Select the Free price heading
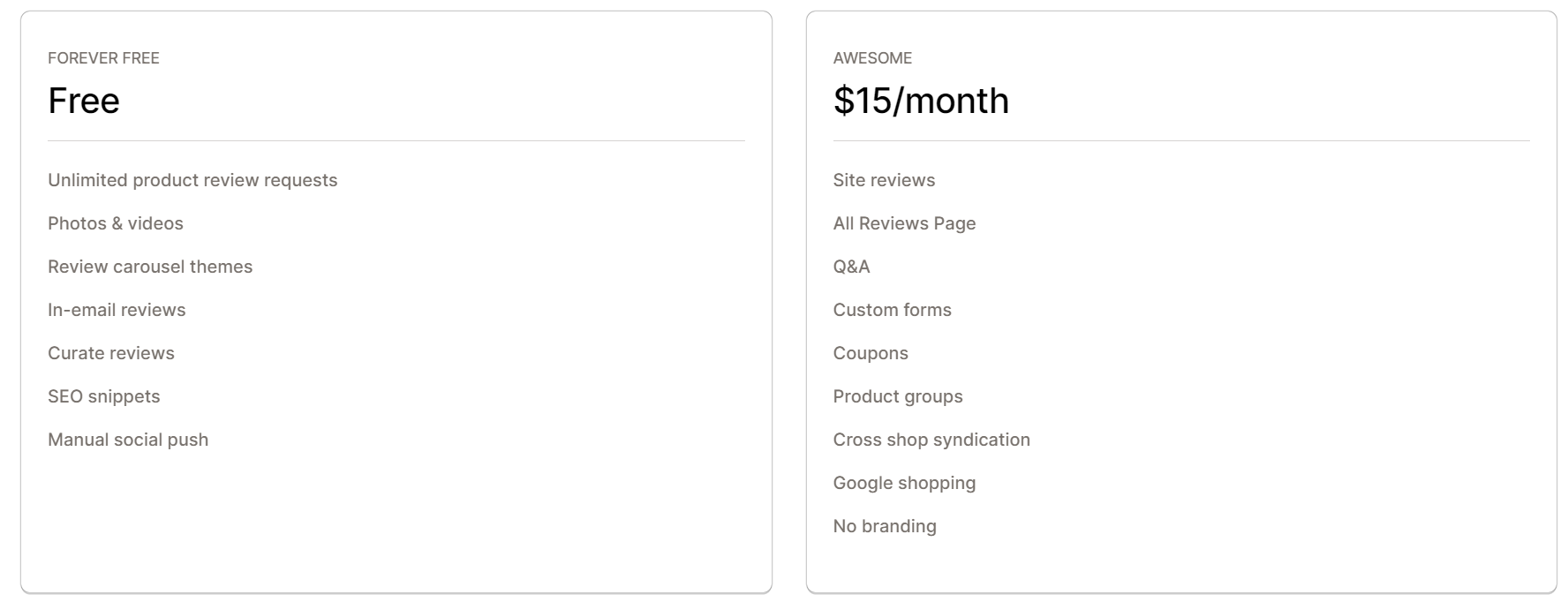The height and width of the screenshot is (602, 1568). [x=84, y=101]
